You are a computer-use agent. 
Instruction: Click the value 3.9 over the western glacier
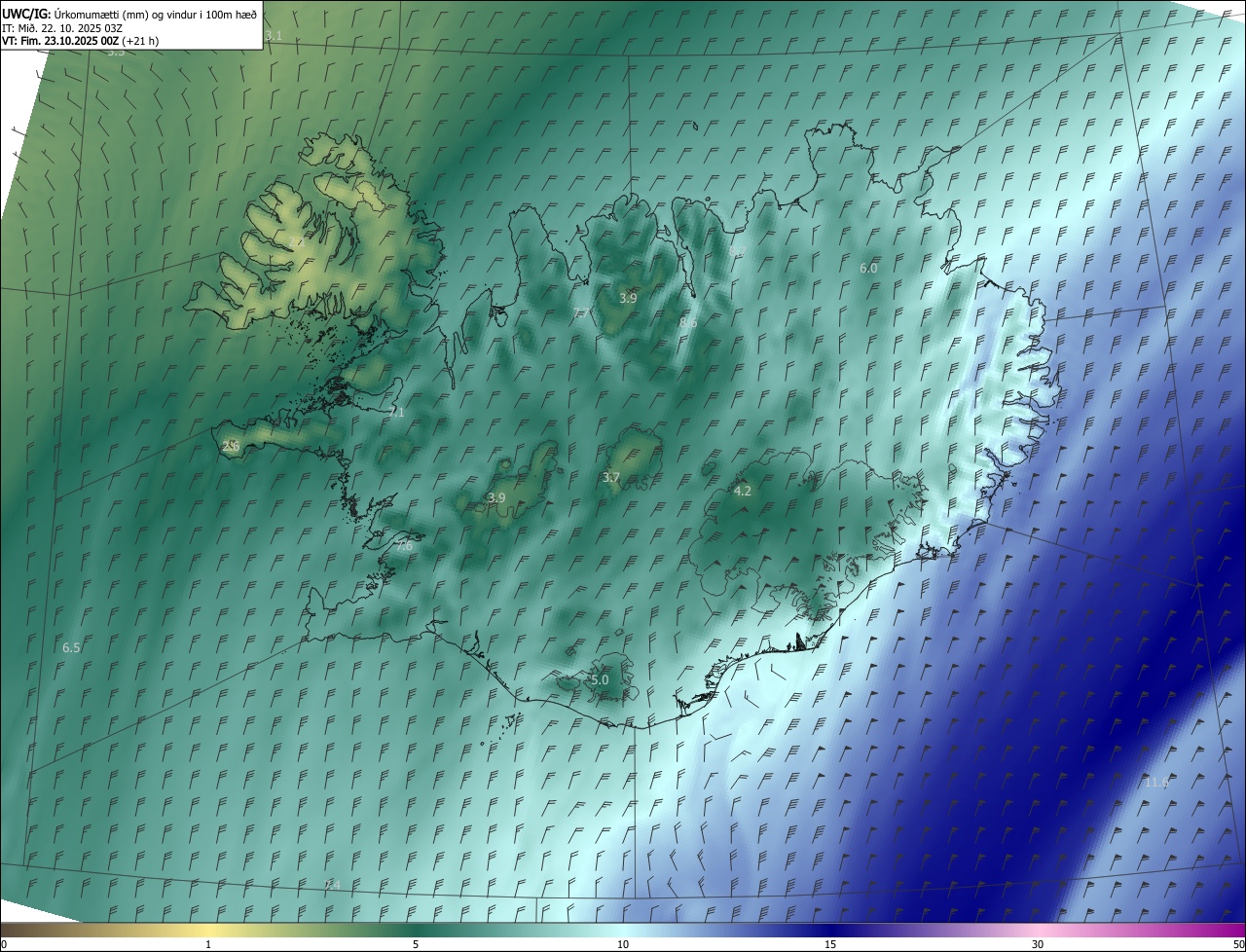tap(495, 497)
